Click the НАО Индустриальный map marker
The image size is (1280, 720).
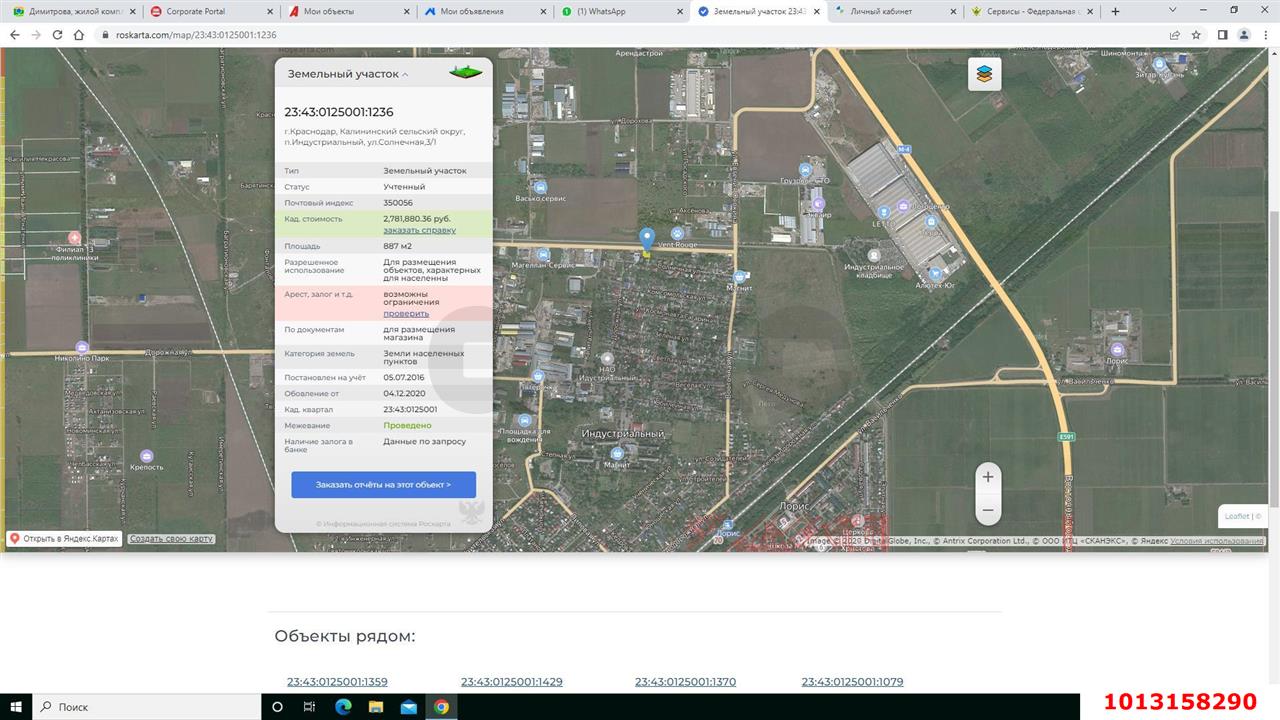607,358
